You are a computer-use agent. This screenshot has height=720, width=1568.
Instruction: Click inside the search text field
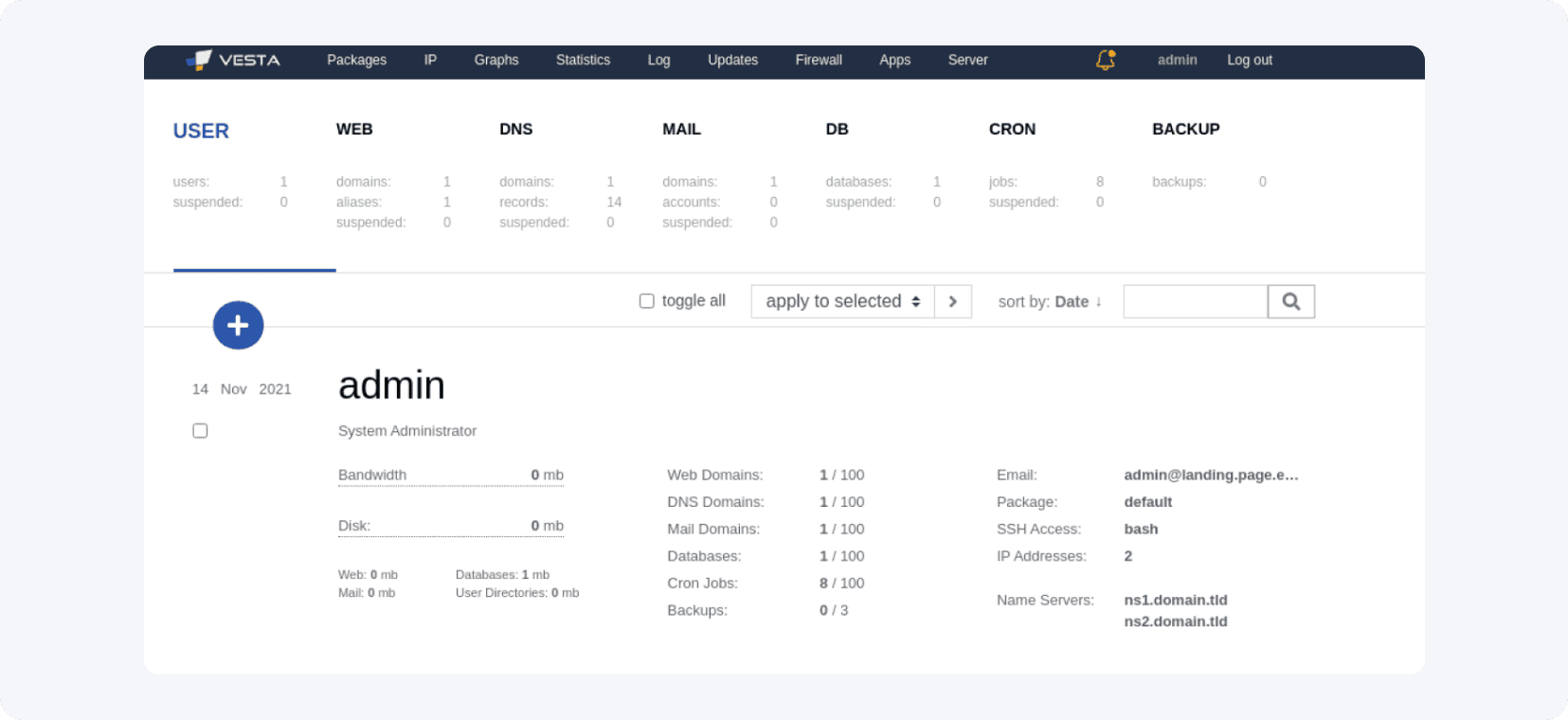(1195, 301)
